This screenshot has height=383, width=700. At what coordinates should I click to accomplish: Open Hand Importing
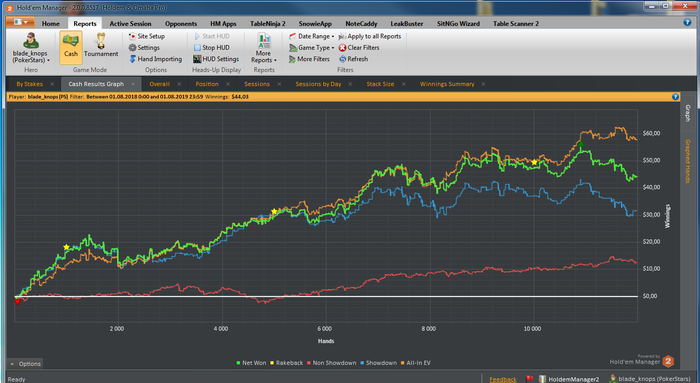155,59
